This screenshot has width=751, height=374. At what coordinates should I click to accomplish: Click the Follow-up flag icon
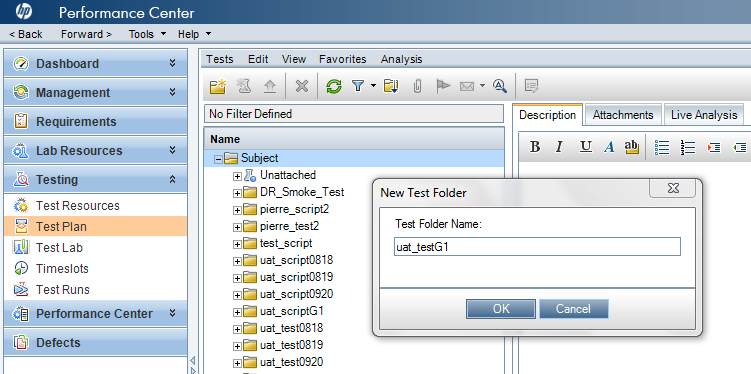(444, 86)
